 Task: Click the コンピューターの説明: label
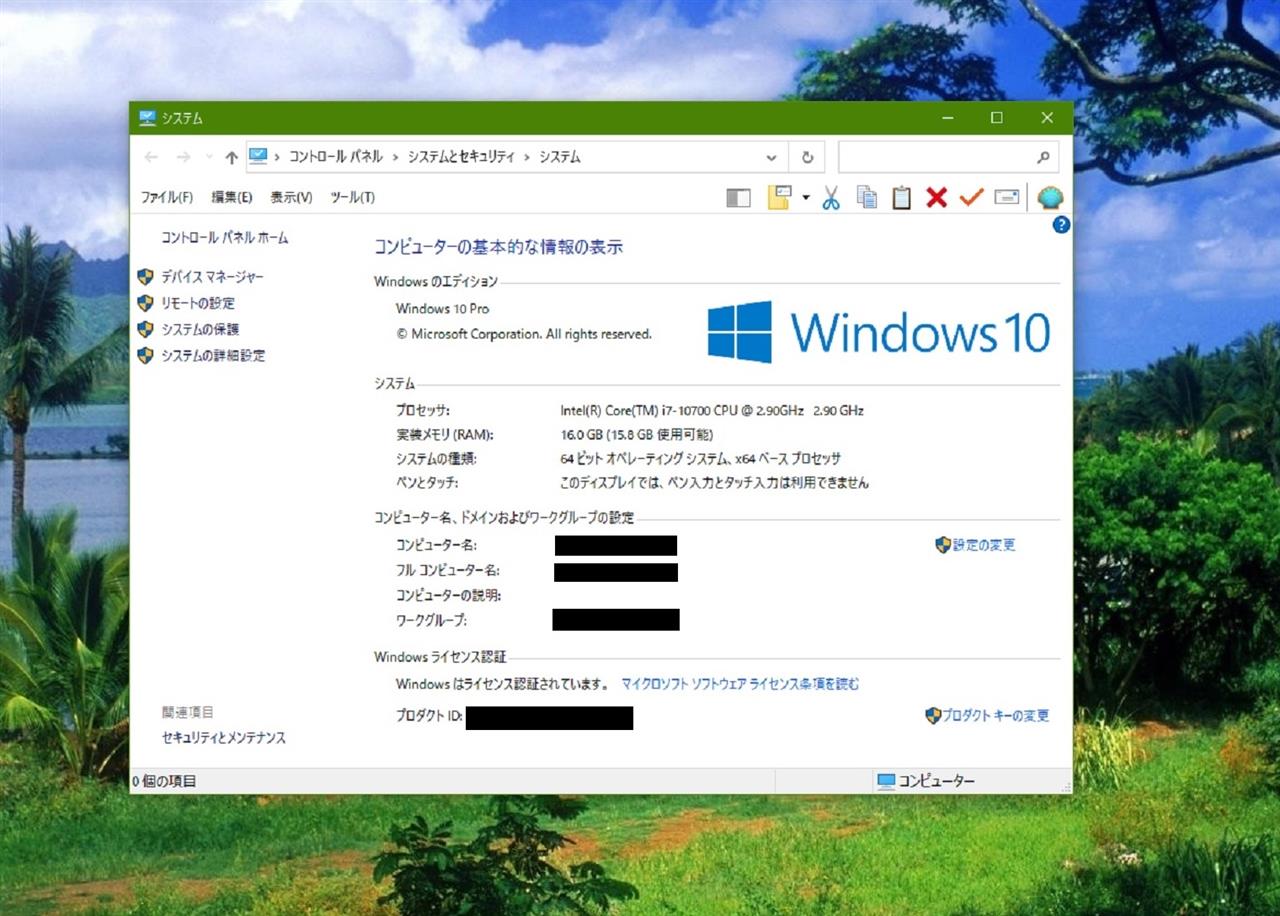(449, 595)
